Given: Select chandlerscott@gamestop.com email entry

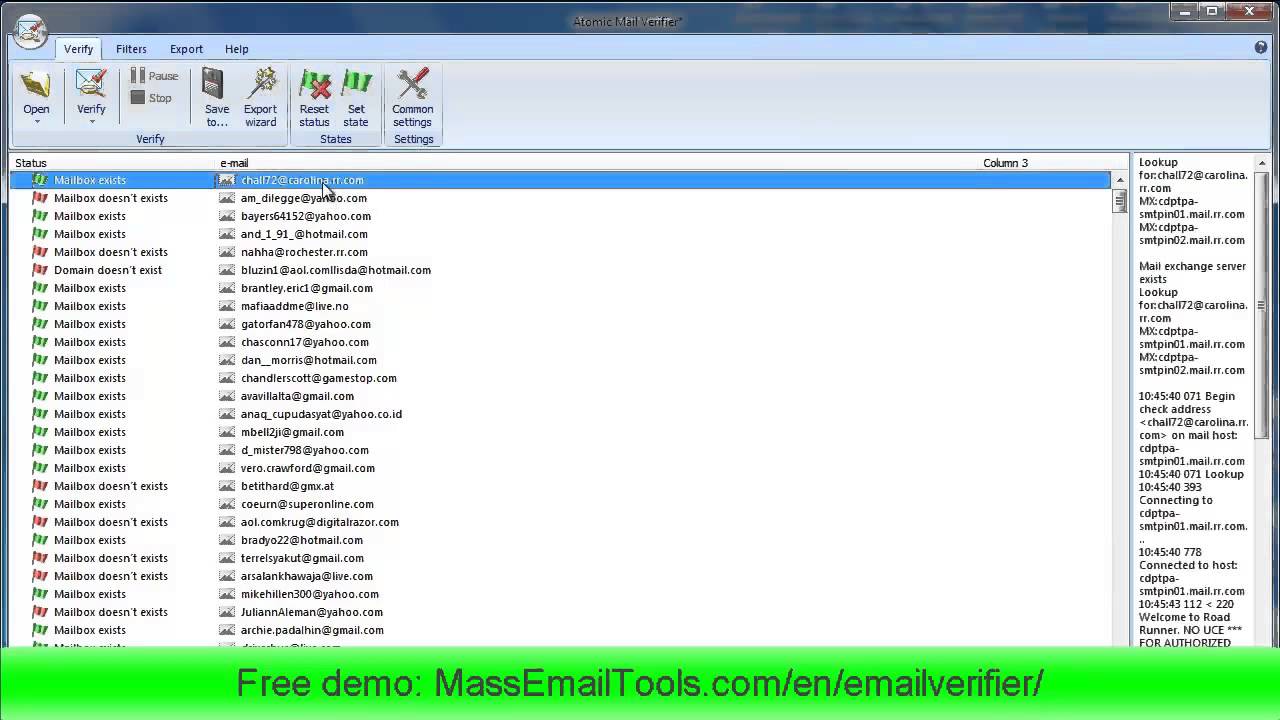Looking at the screenshot, I should (318, 378).
